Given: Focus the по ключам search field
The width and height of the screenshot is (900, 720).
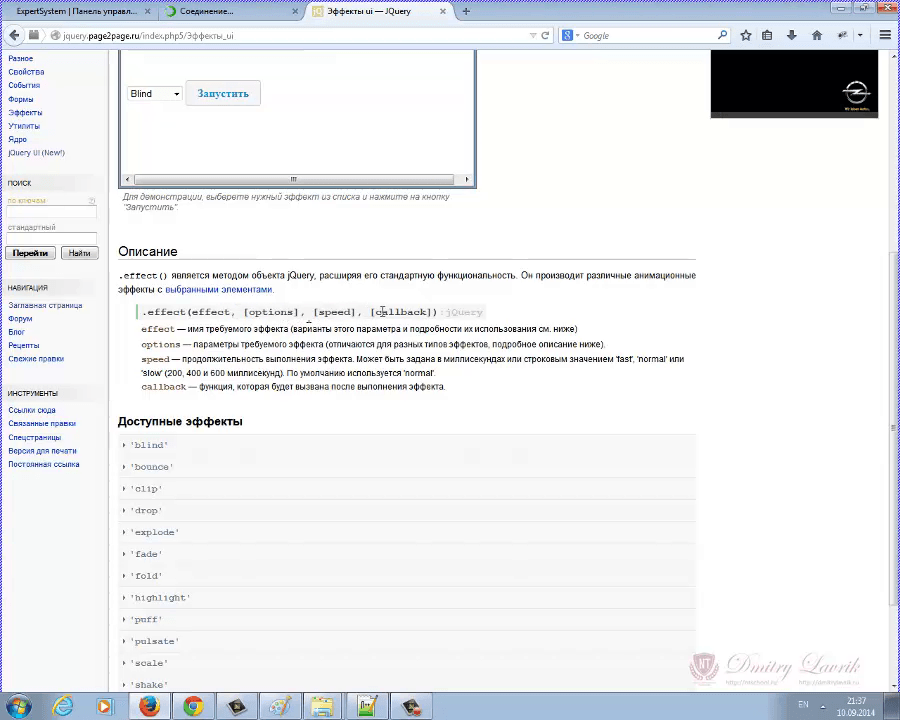Looking at the screenshot, I should [51, 211].
